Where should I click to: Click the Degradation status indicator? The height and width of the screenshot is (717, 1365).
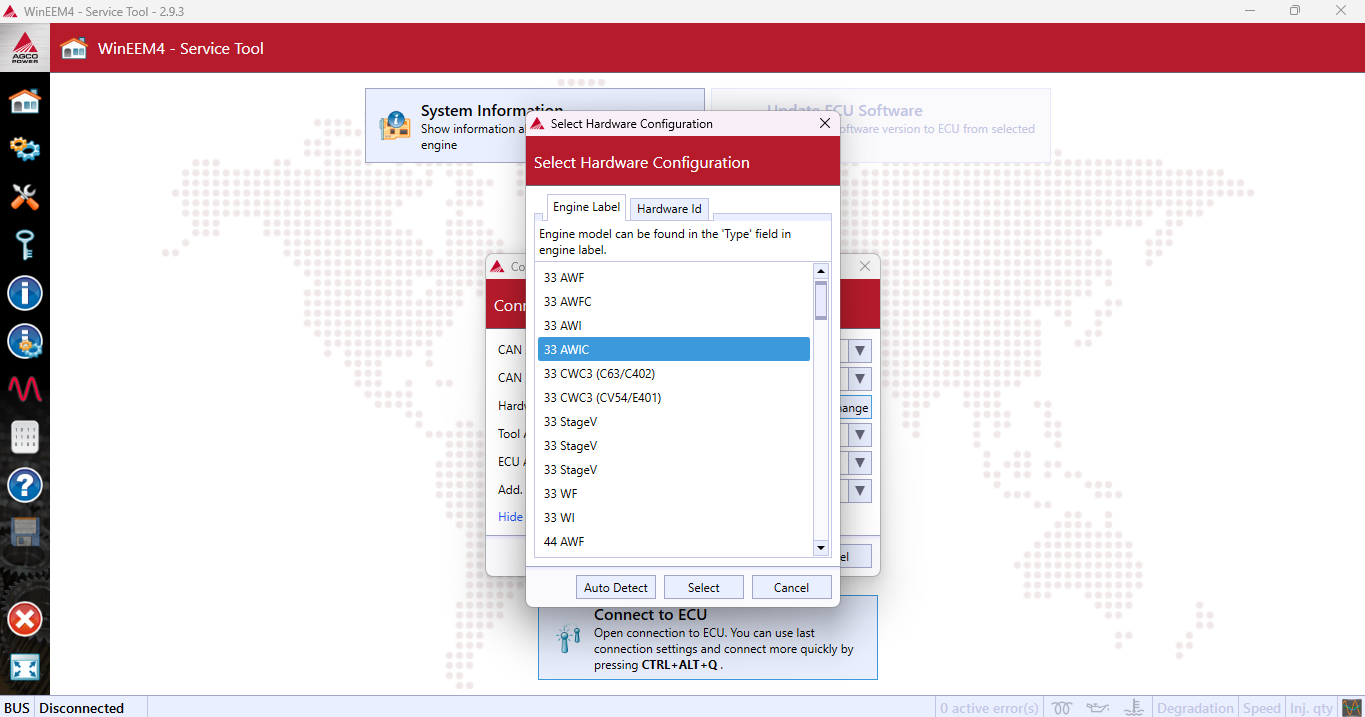(1195, 708)
